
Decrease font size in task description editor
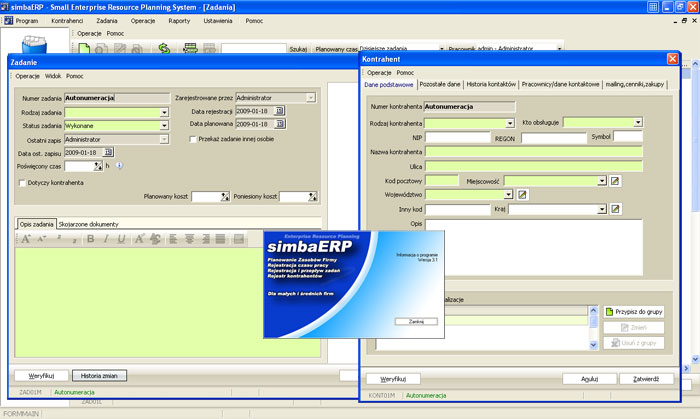(42, 239)
